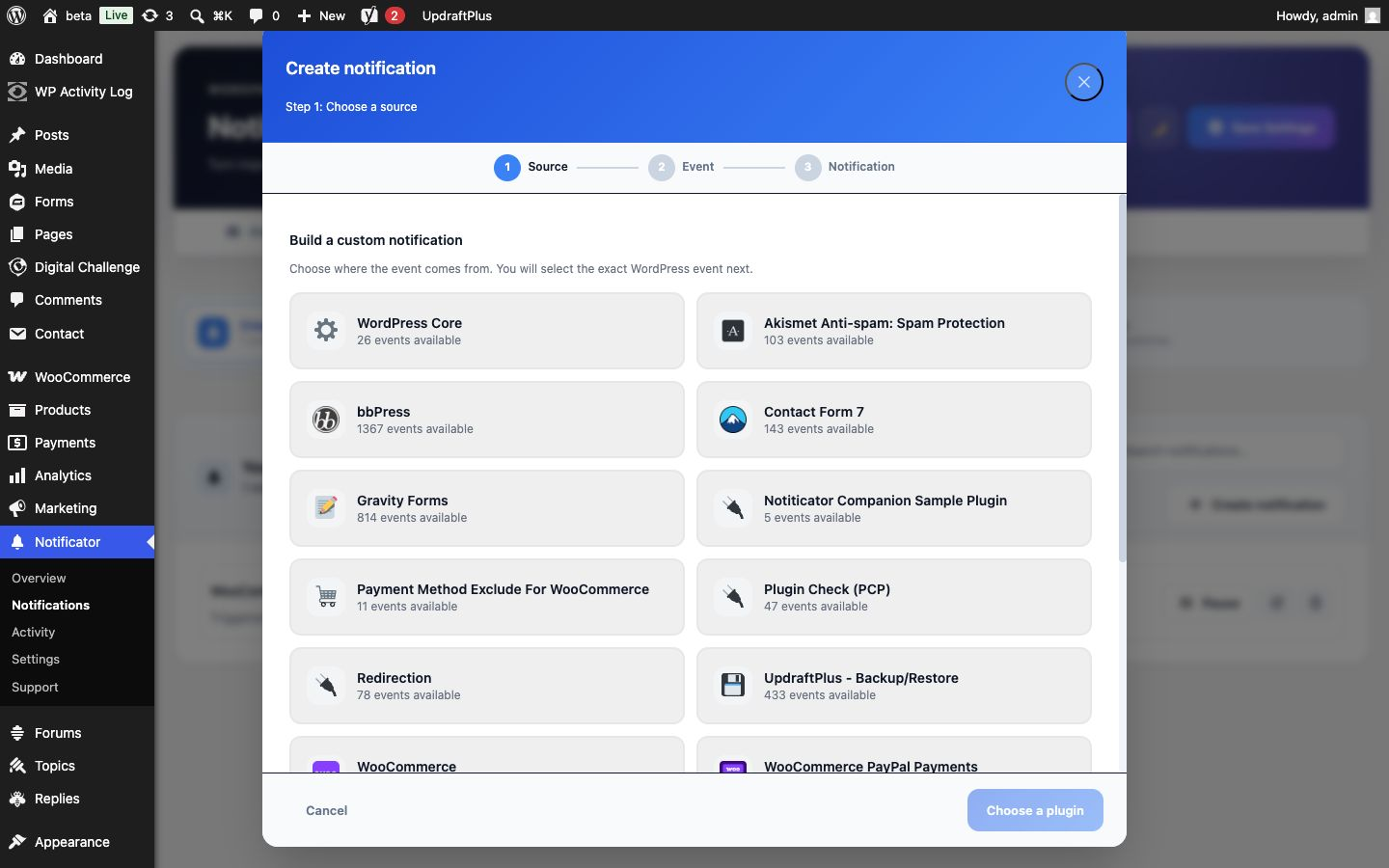Open the comments bubble in admin bar

tap(256, 15)
